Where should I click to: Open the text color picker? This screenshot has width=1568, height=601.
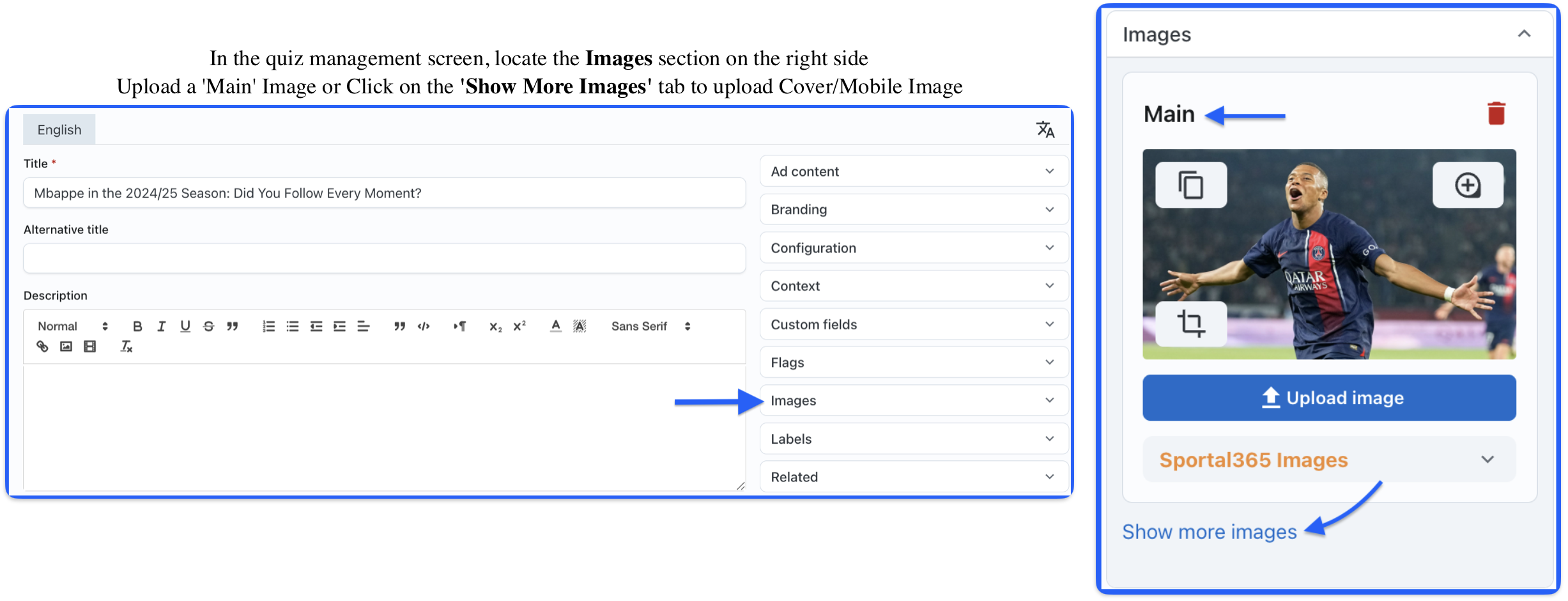pos(556,326)
